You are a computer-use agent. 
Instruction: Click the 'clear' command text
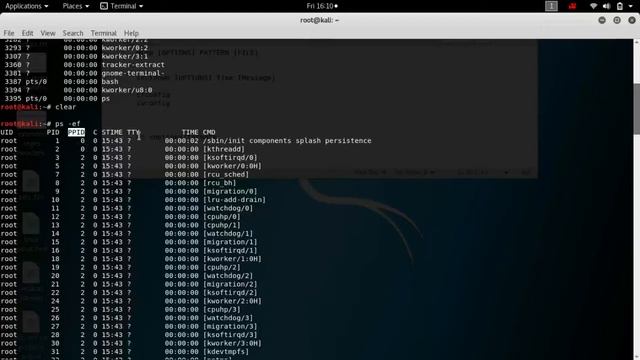coord(65,107)
